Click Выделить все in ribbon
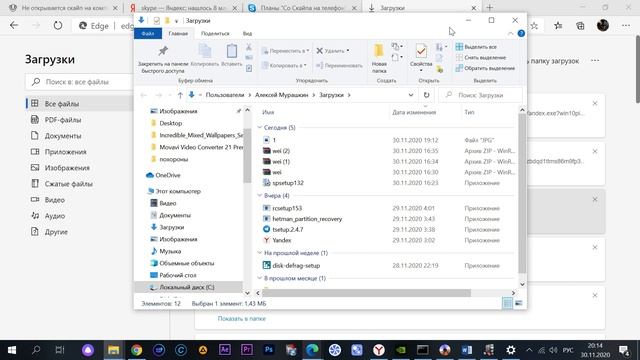This screenshot has height=360, width=640. (476, 47)
